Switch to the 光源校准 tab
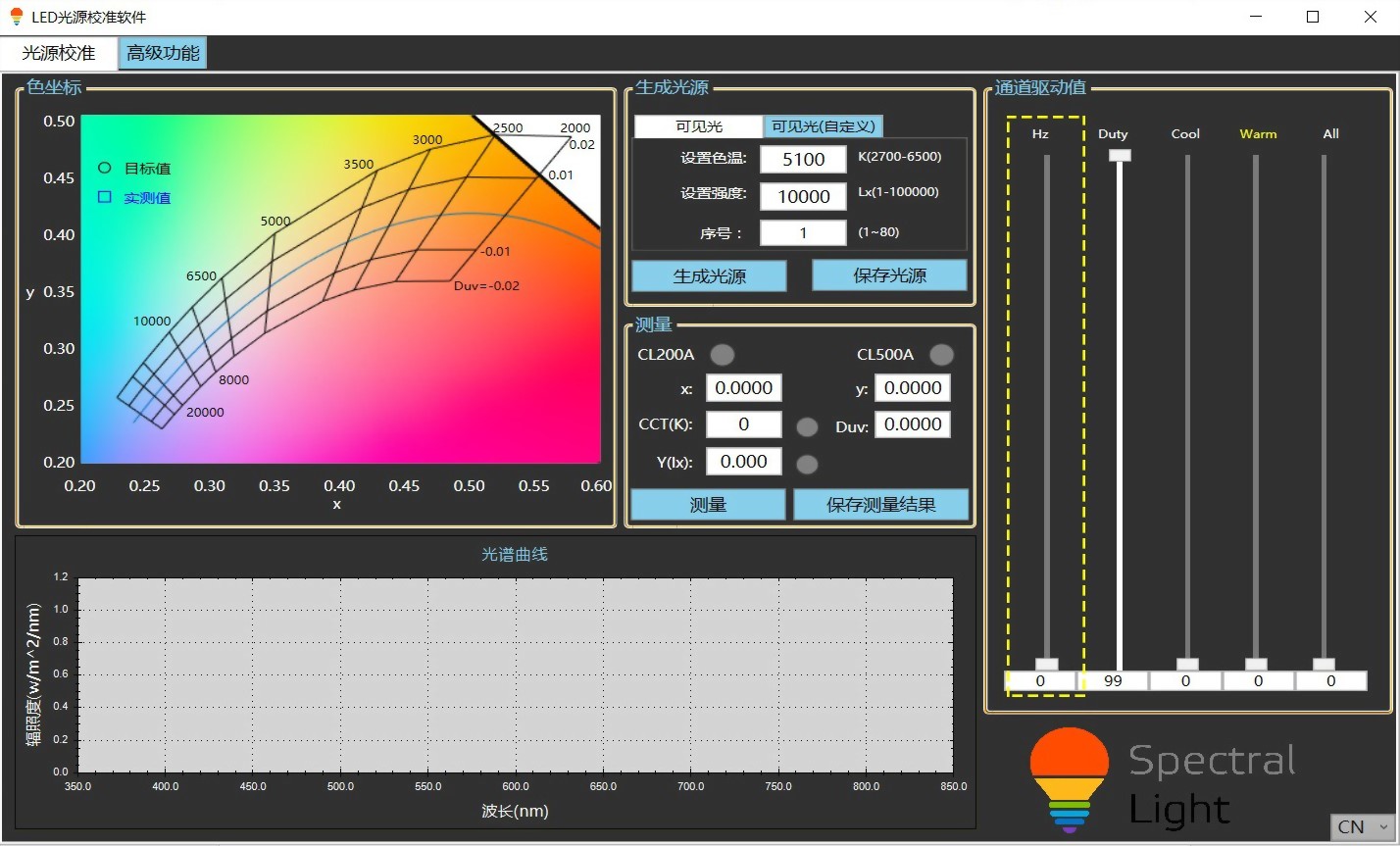Screen dimensions: 1400x846 point(59,53)
